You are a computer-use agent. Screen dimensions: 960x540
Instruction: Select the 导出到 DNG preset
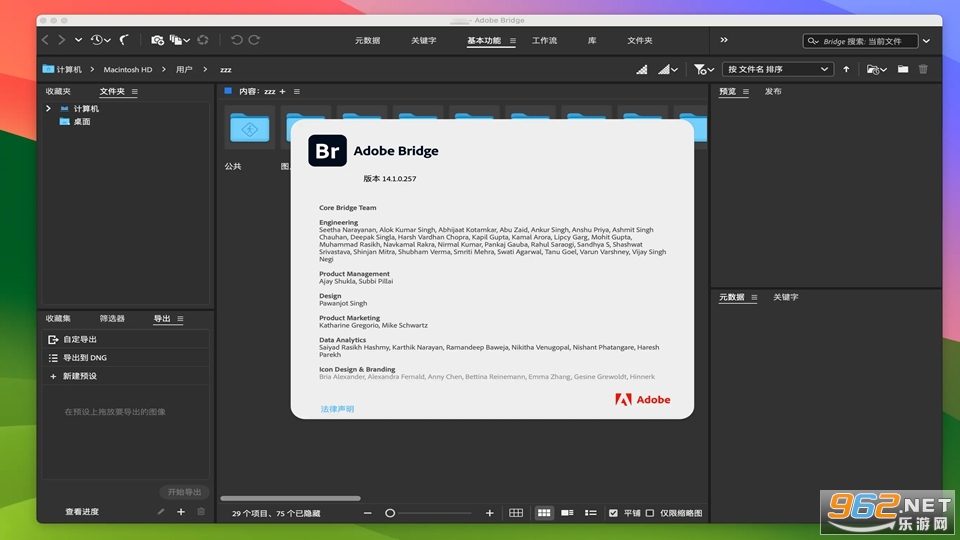click(126, 358)
